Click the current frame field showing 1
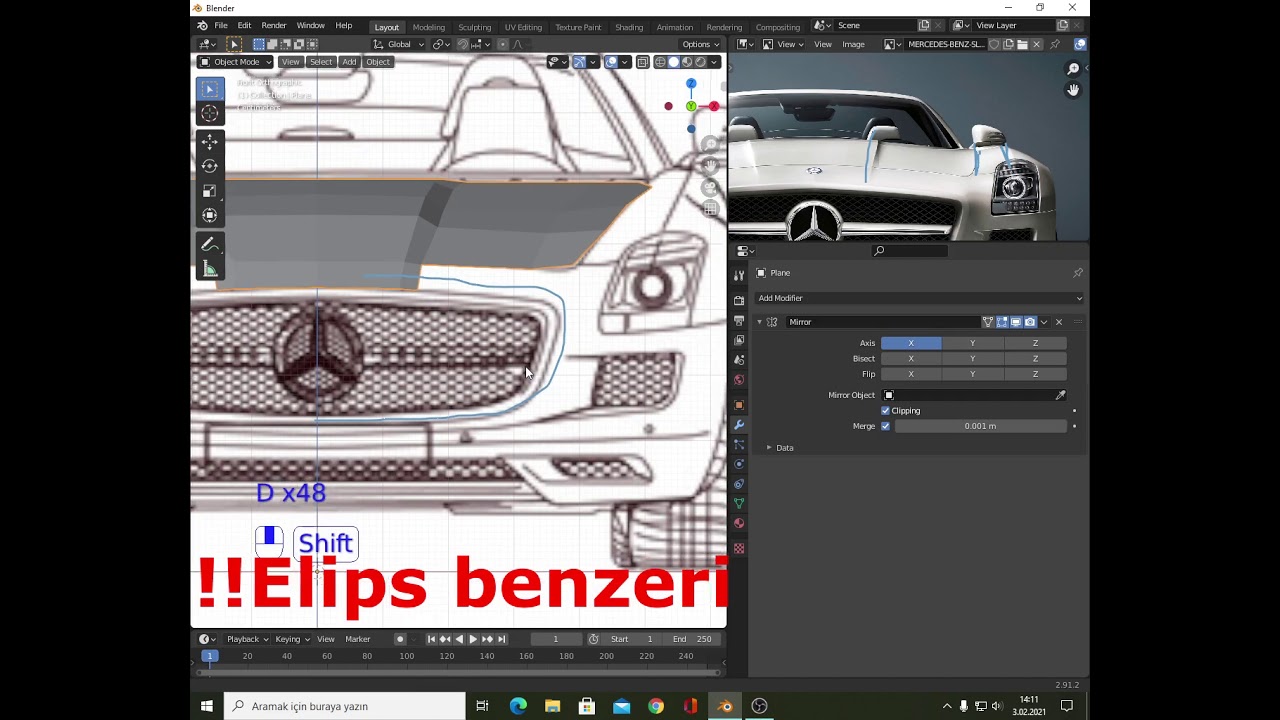This screenshot has width=1280, height=720. tap(556, 639)
